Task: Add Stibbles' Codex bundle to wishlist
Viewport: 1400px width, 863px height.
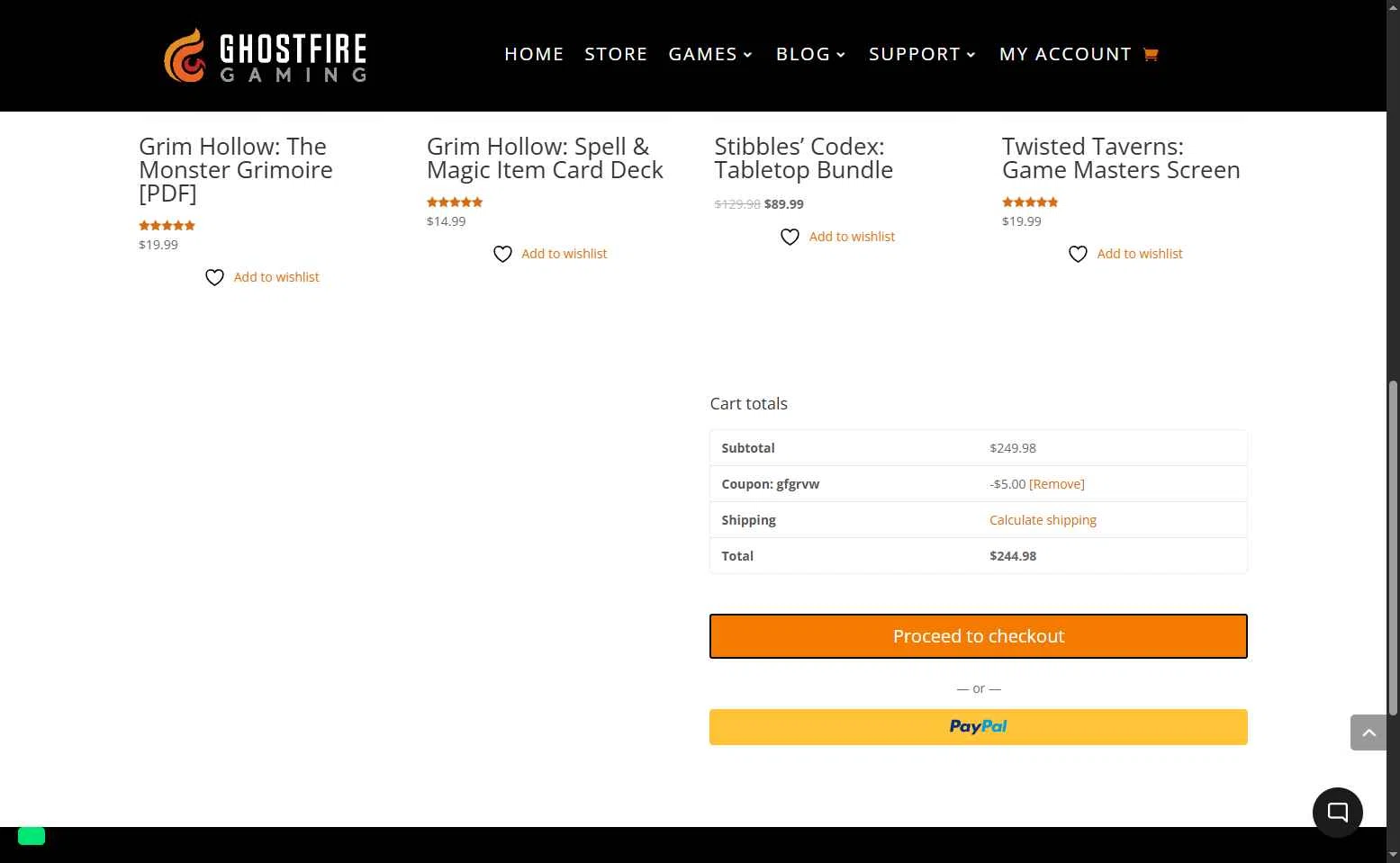Action: coord(852,237)
